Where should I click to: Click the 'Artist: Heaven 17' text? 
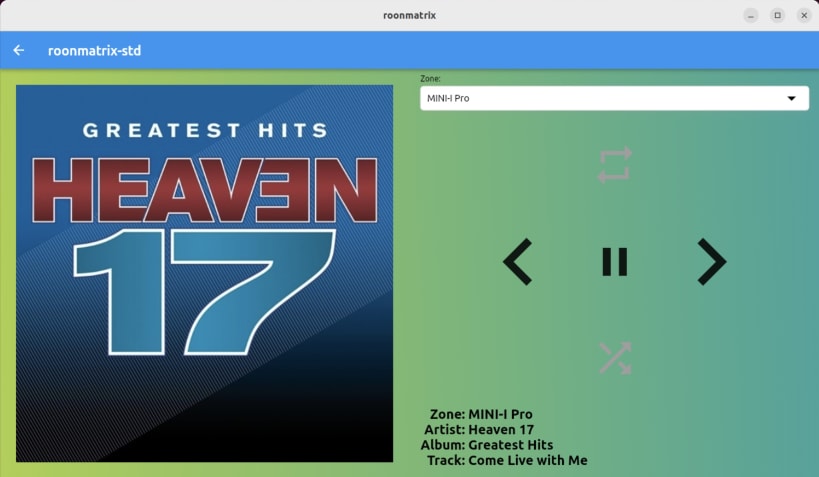479,429
